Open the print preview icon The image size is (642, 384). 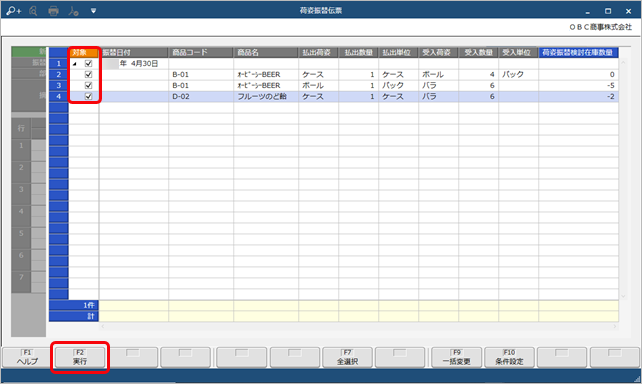pos(33,11)
